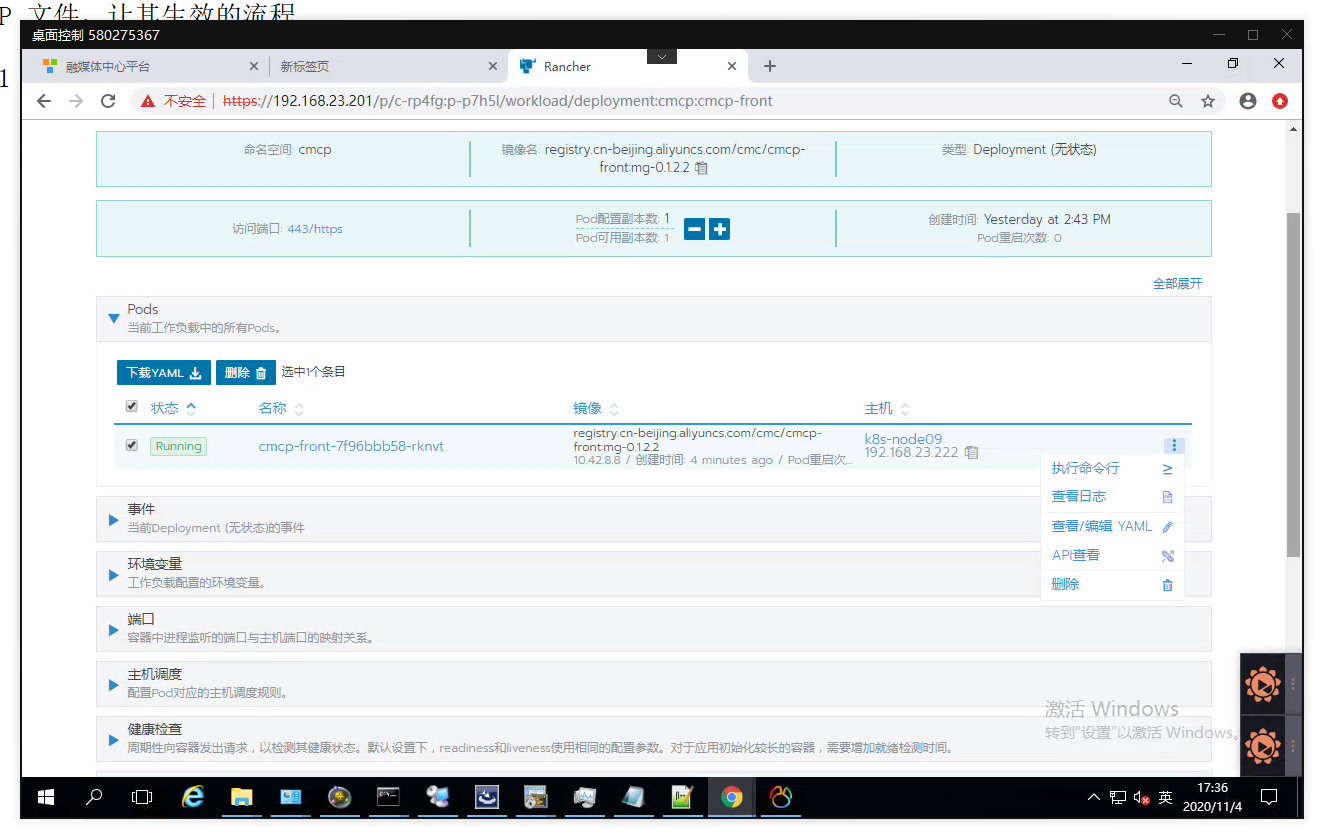Click the 下载YAML button
The image size is (1324, 839).
(164, 373)
